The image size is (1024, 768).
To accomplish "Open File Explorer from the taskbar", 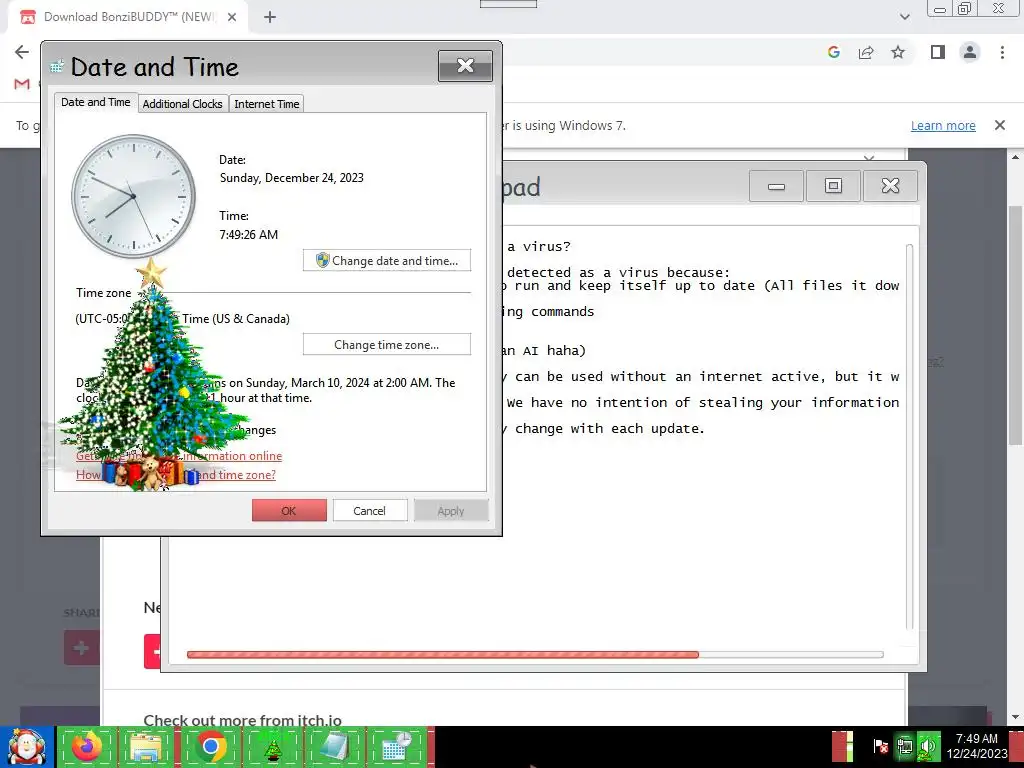I will [x=147, y=746].
